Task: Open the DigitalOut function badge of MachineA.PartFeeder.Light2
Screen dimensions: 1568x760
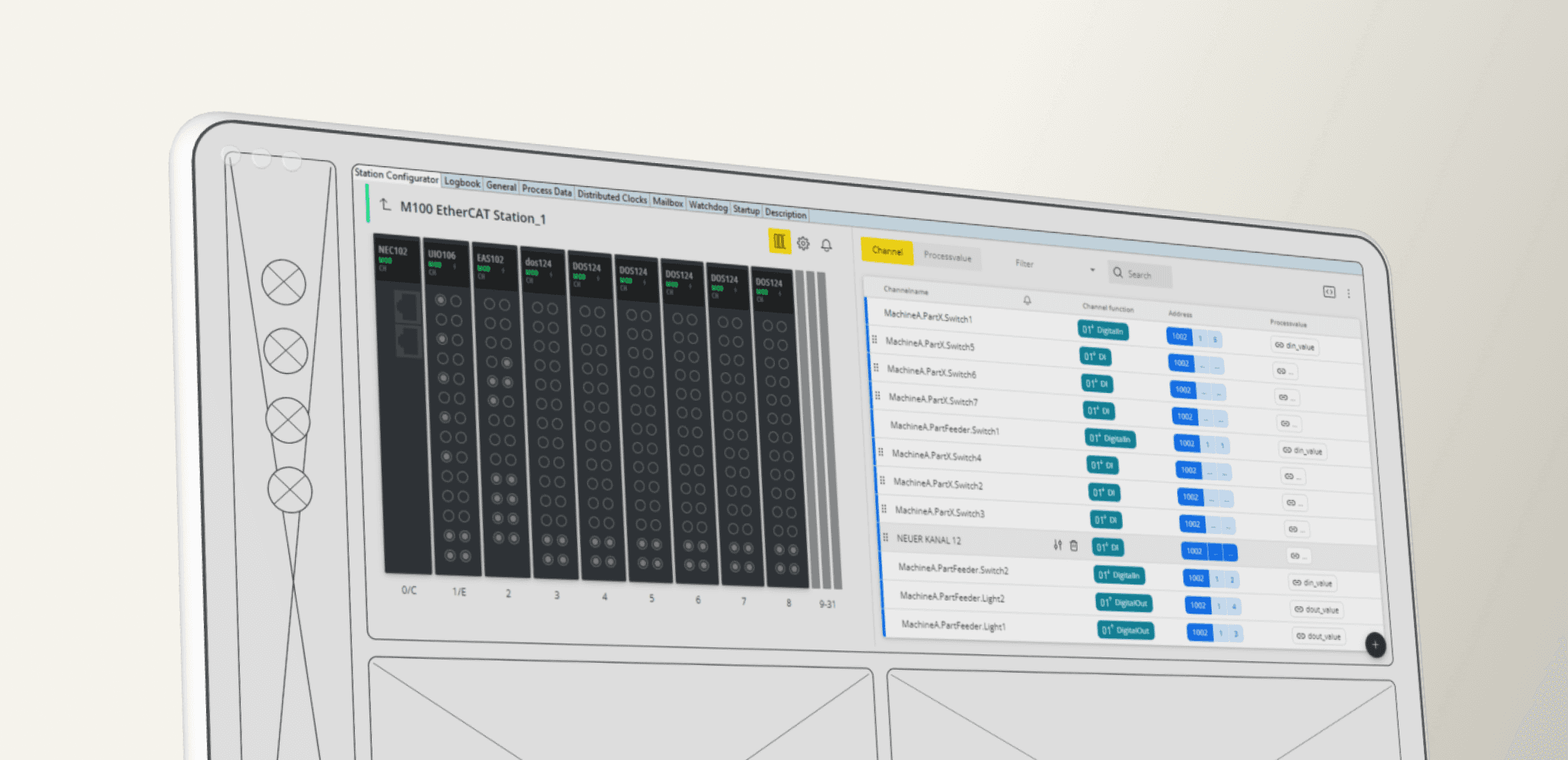Action: 1124,602
